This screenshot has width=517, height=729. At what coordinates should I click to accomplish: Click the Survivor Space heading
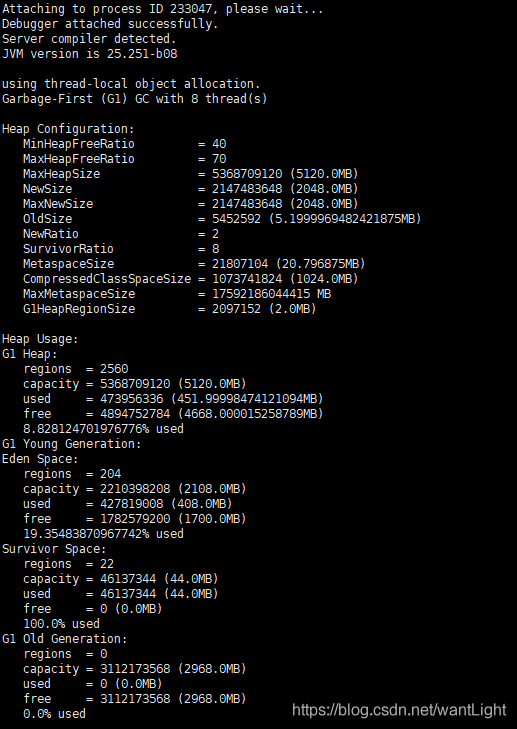pyautogui.click(x=54, y=549)
